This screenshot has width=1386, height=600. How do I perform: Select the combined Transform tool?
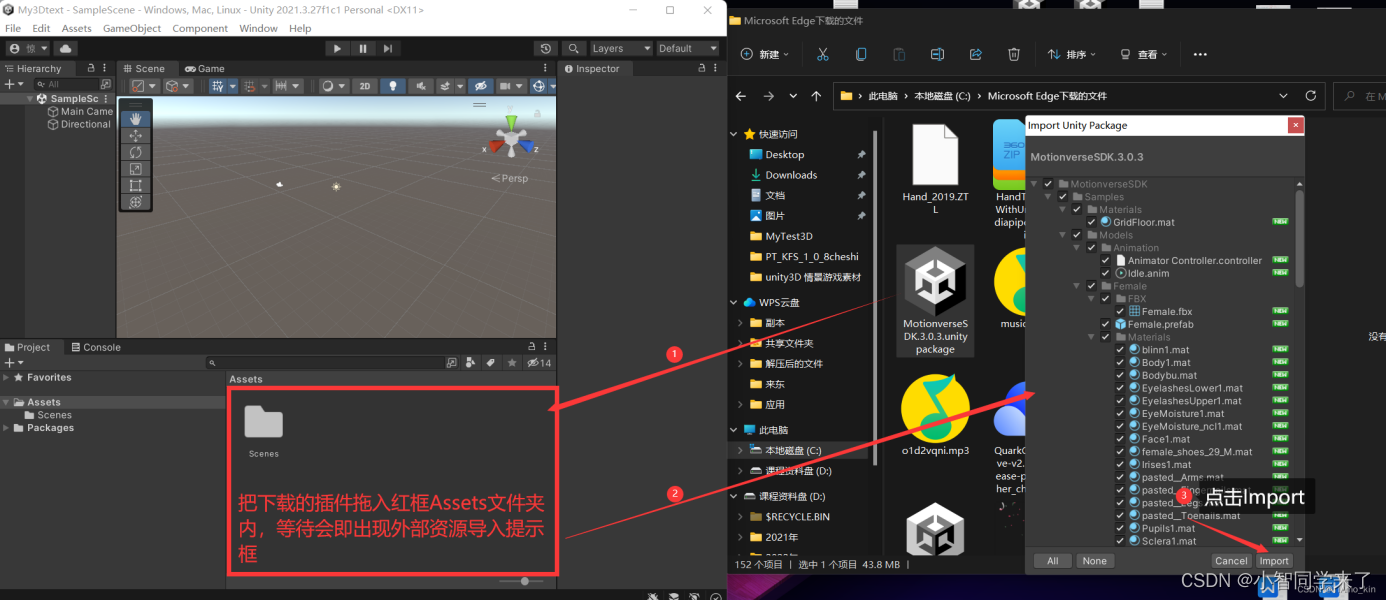click(x=136, y=202)
